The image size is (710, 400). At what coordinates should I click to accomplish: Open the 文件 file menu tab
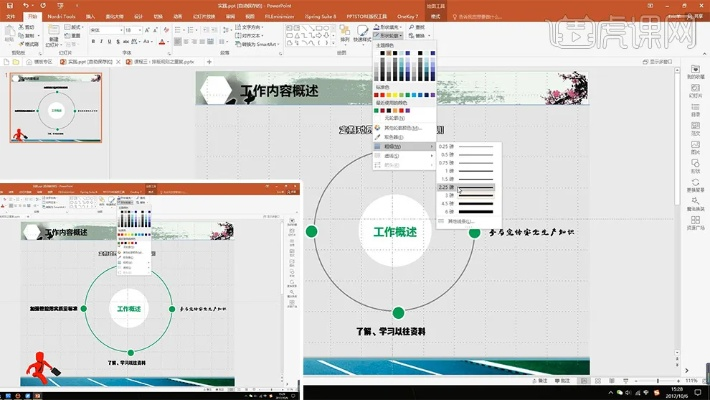(x=11, y=17)
